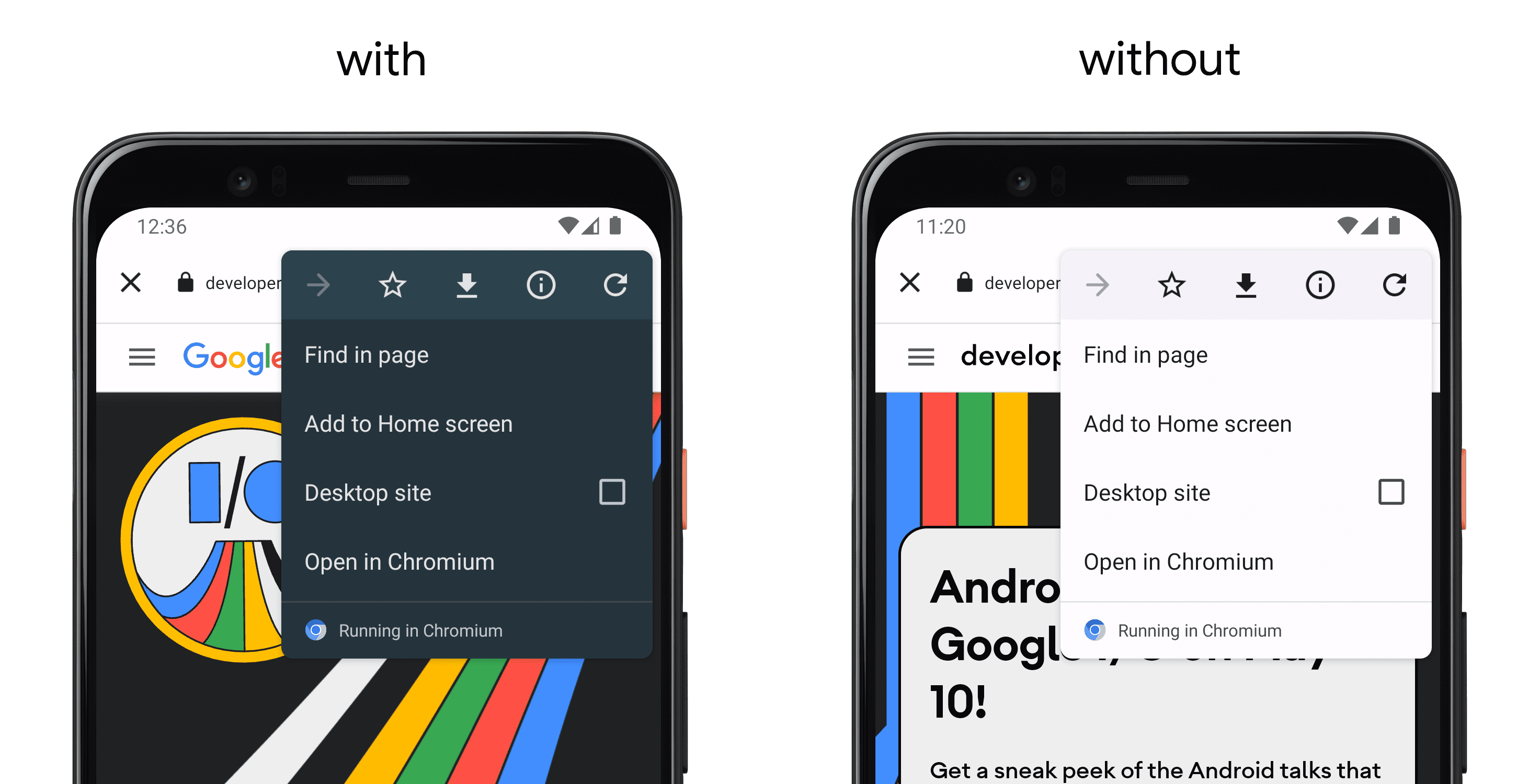
Task: Click the download icon in dark menu
Action: [467, 283]
